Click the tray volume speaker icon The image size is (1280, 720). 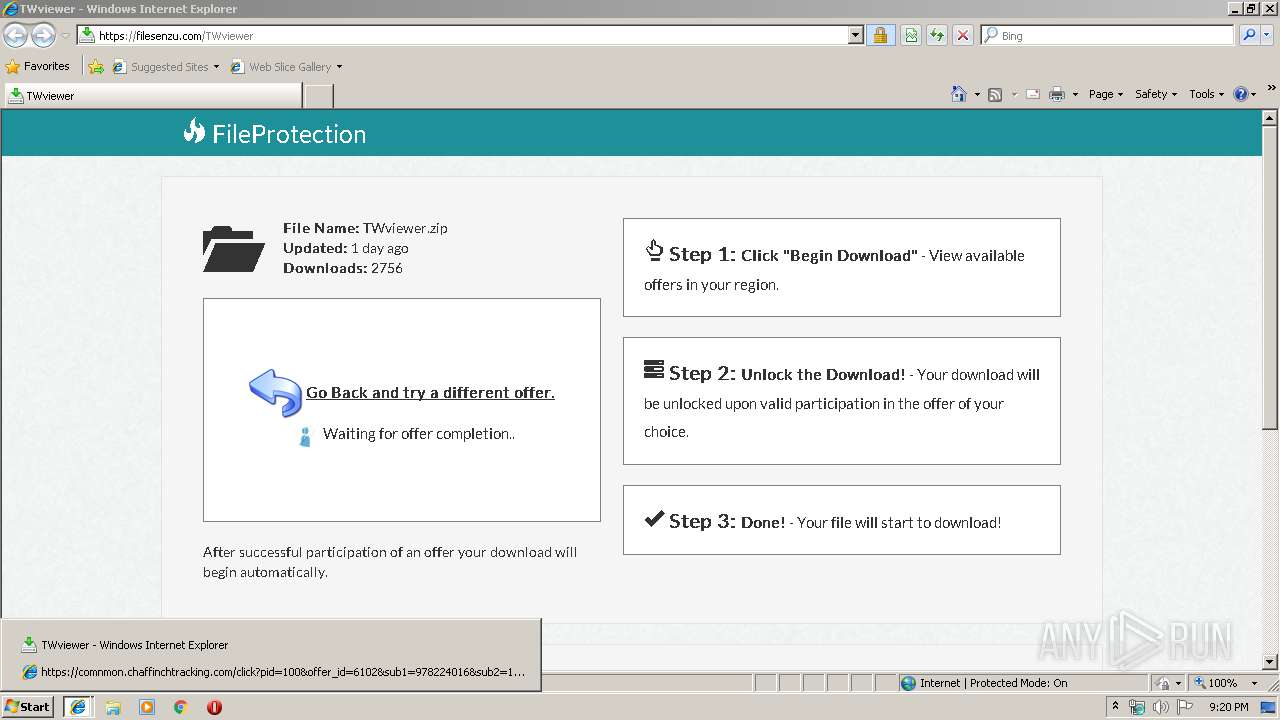click(1160, 707)
